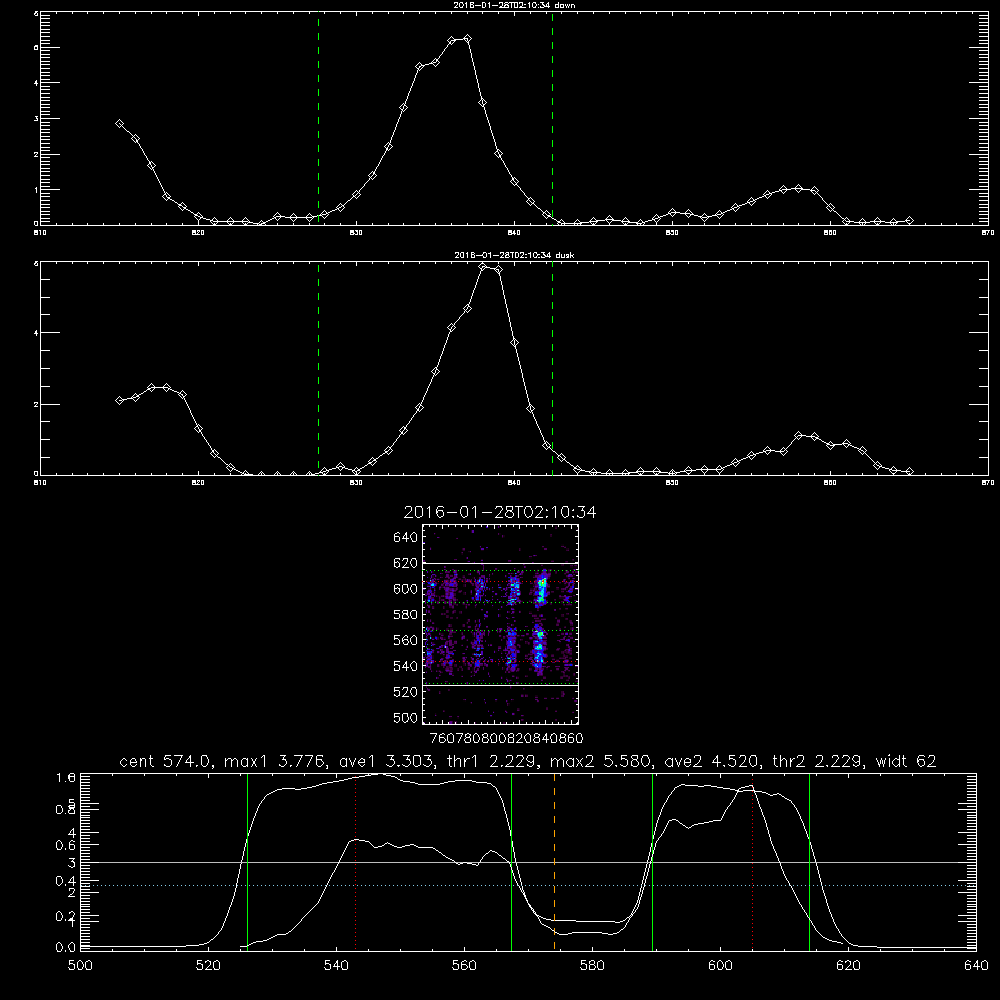Select 'ave2 4.520' in the profile plot title

point(712,761)
